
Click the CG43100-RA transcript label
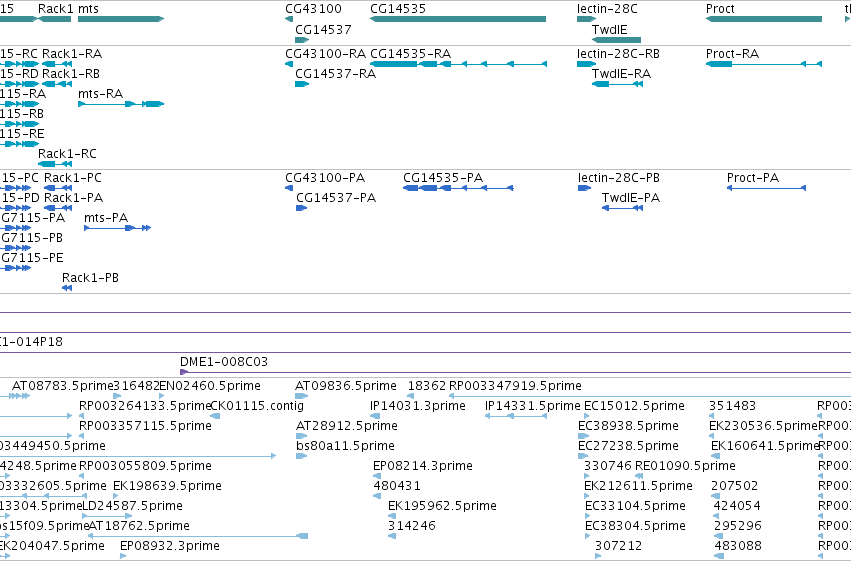tap(325, 54)
